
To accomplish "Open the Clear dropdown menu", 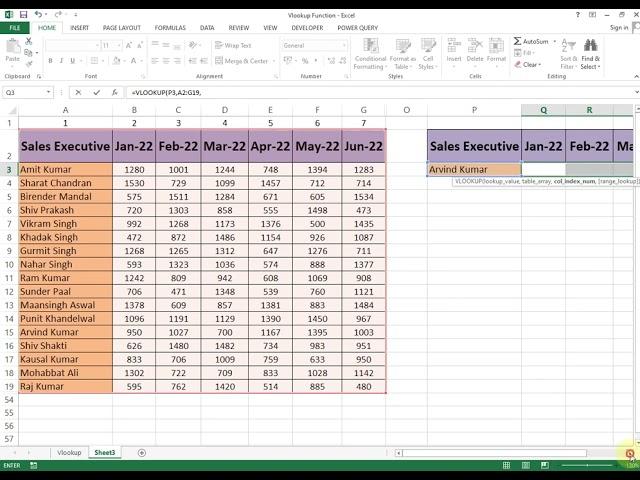I will click(x=528, y=64).
